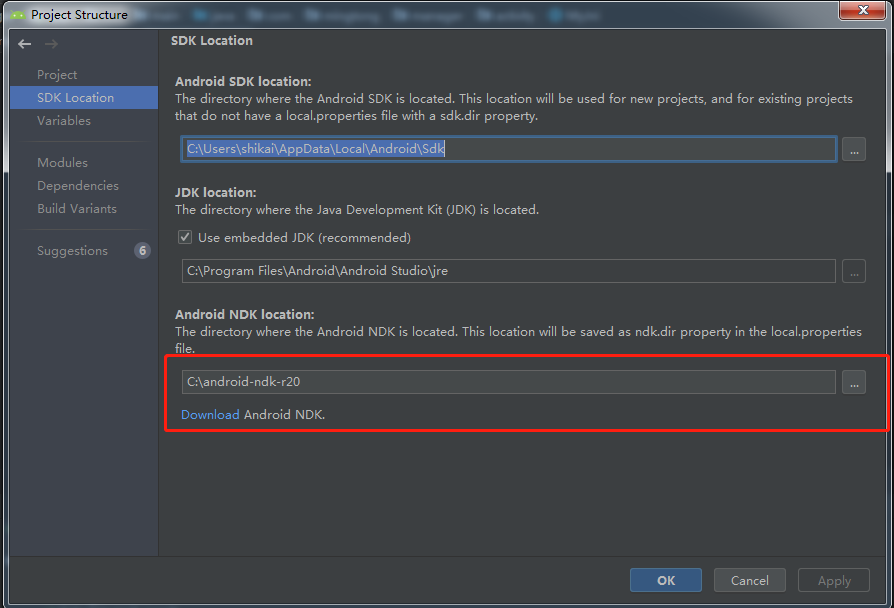Image resolution: width=894 pixels, height=608 pixels.
Task: Navigate back using the left arrow icon
Action: 24,43
